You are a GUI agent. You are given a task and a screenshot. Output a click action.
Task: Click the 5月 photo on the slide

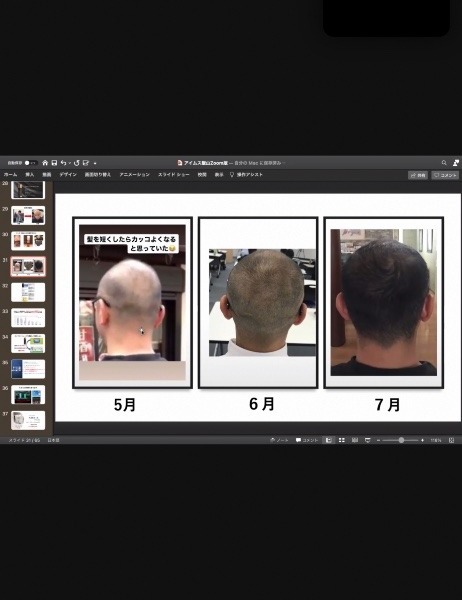132,302
